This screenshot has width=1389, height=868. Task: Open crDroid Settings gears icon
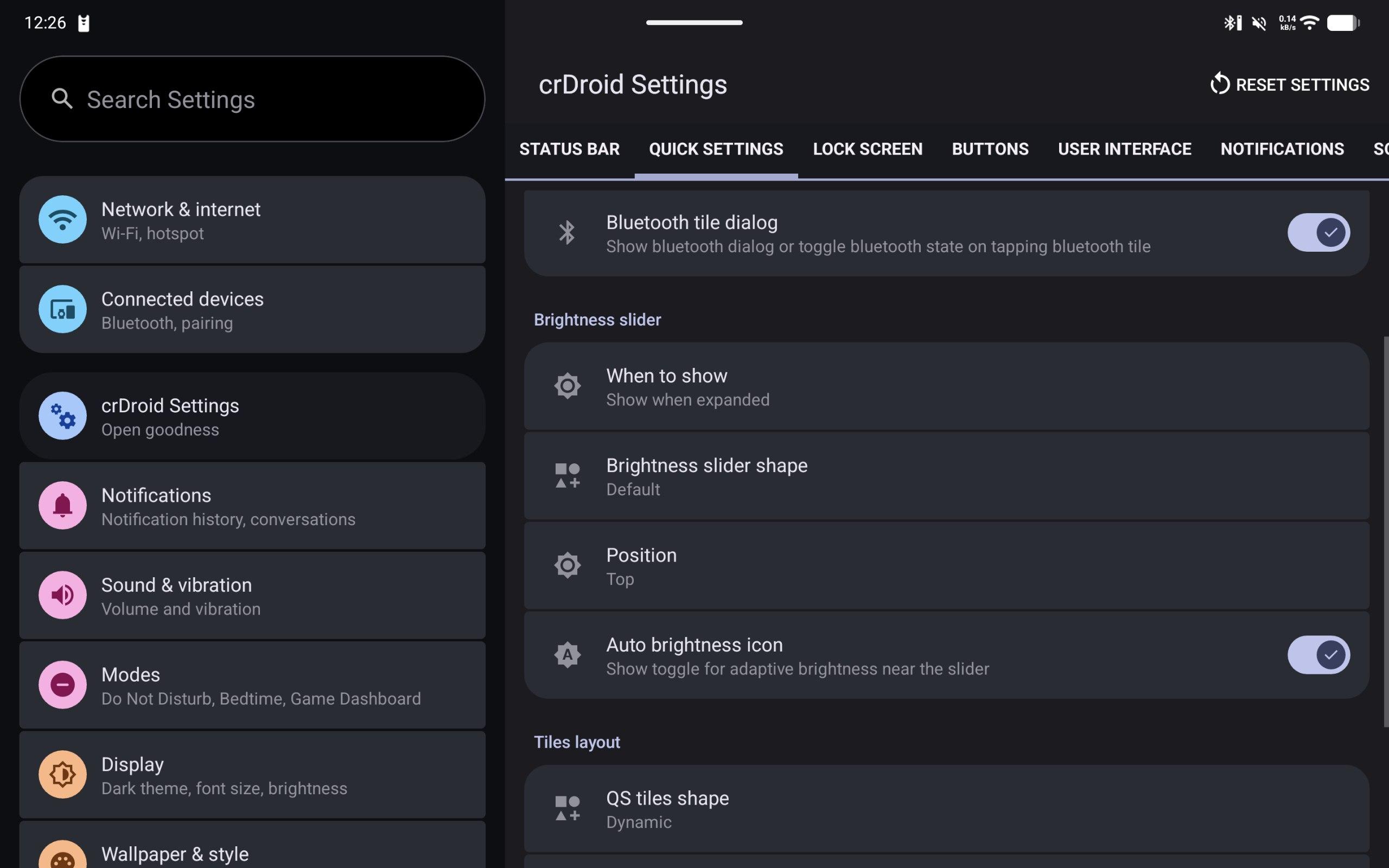(x=62, y=416)
